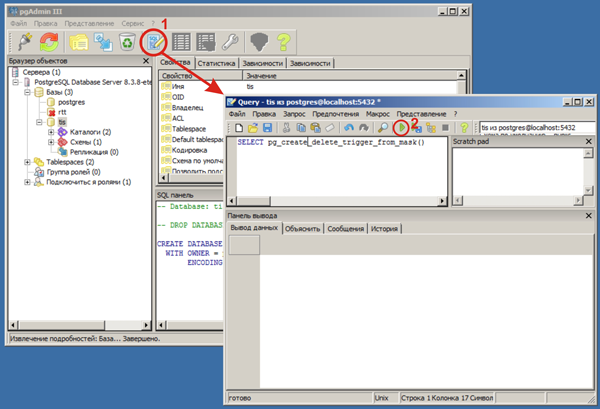Click the yellow Help question mark in pgAdmin toolbar
Screen dimensions: 600x409
285,42
